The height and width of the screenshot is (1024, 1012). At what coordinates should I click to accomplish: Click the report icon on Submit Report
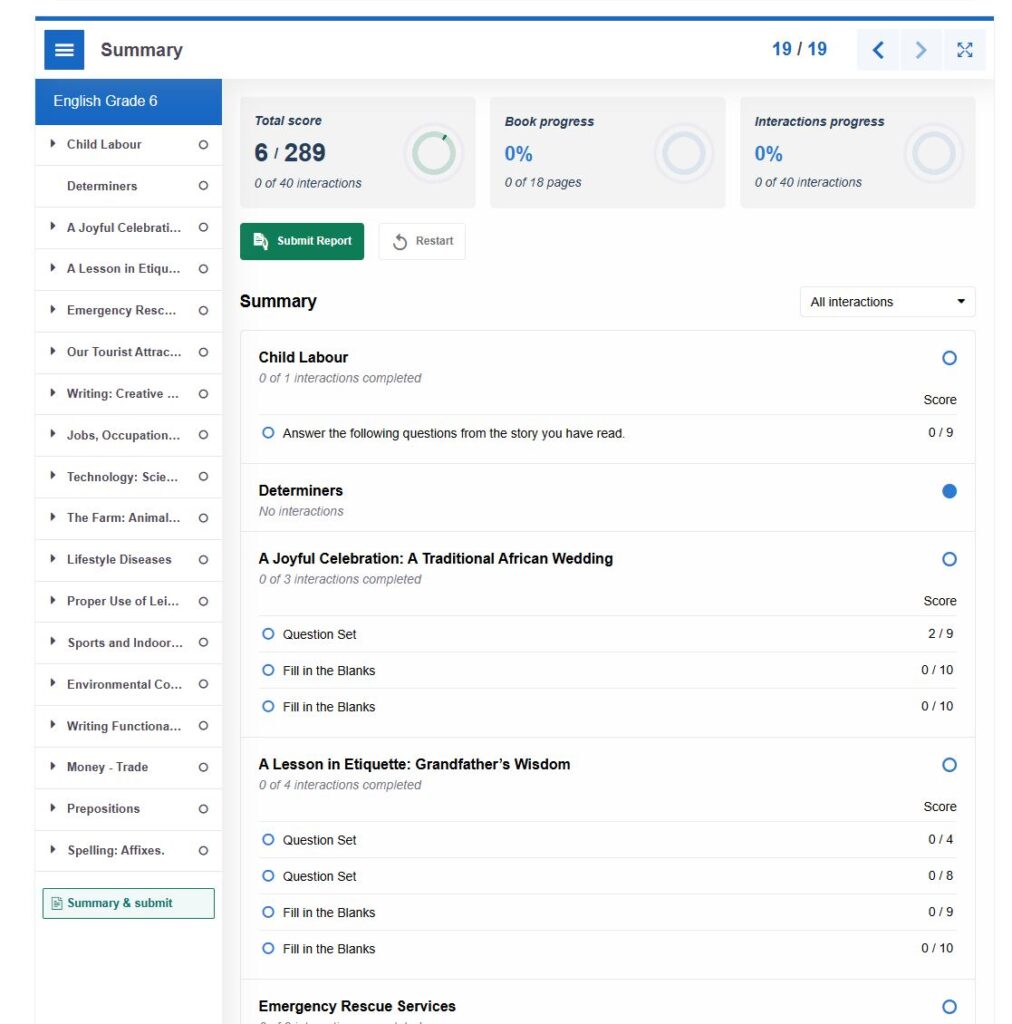click(x=260, y=241)
